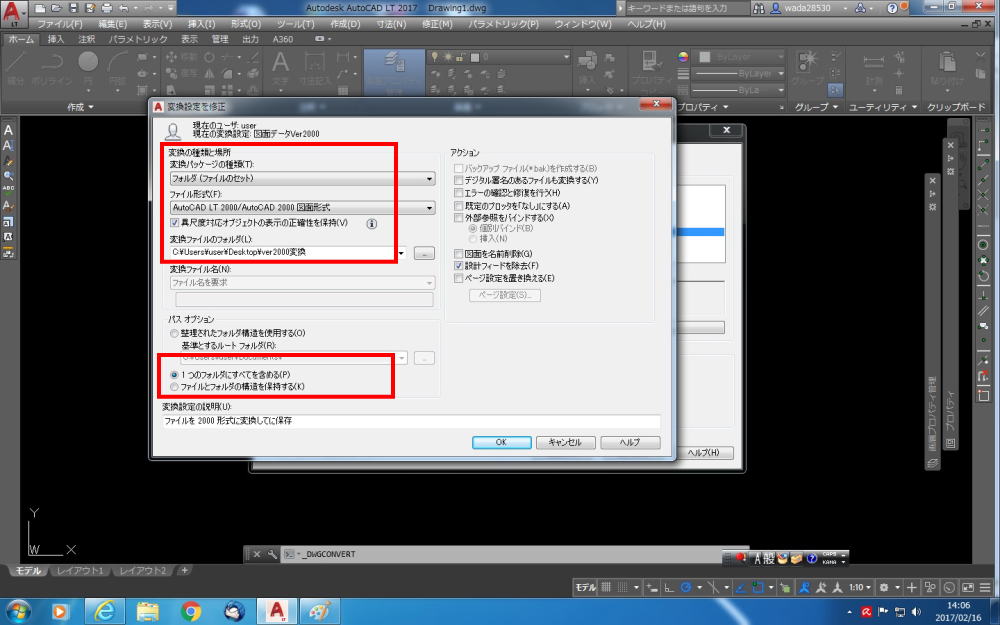Toggle ortho mode in status bar
Viewport: 1000px width, 625px height.
(x=669, y=587)
